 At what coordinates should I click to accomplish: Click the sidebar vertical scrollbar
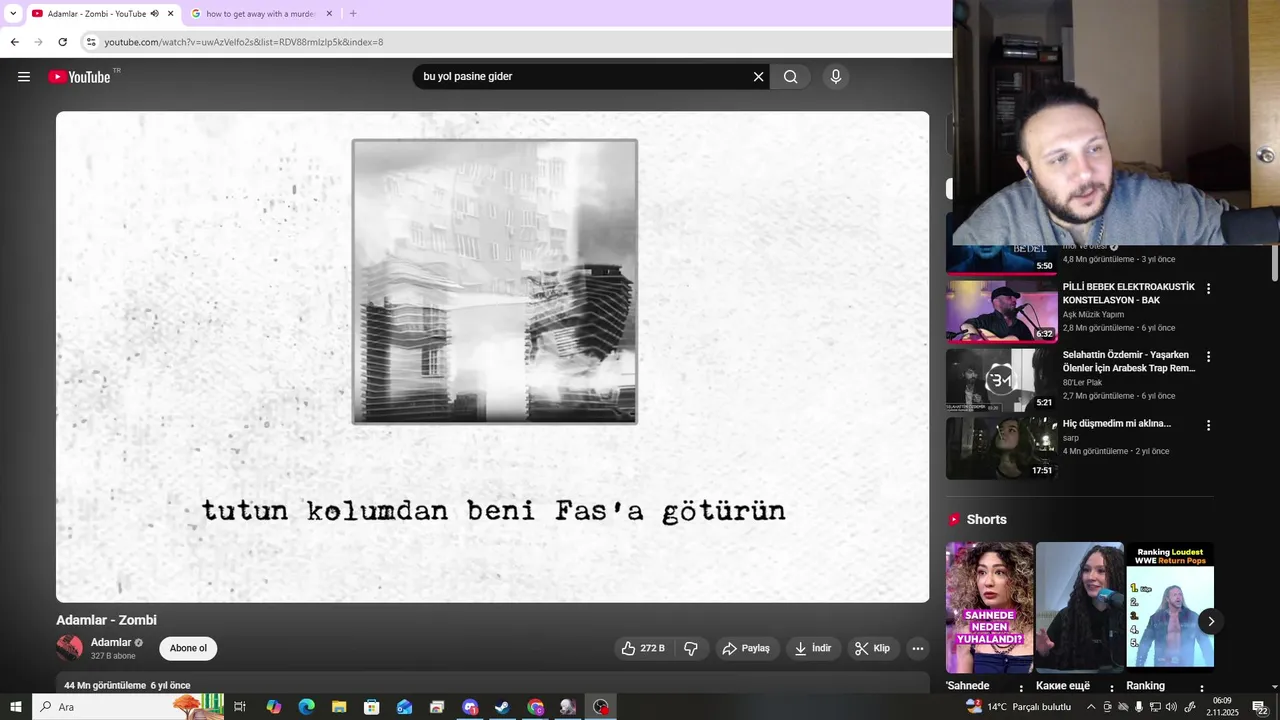tap(1274, 263)
